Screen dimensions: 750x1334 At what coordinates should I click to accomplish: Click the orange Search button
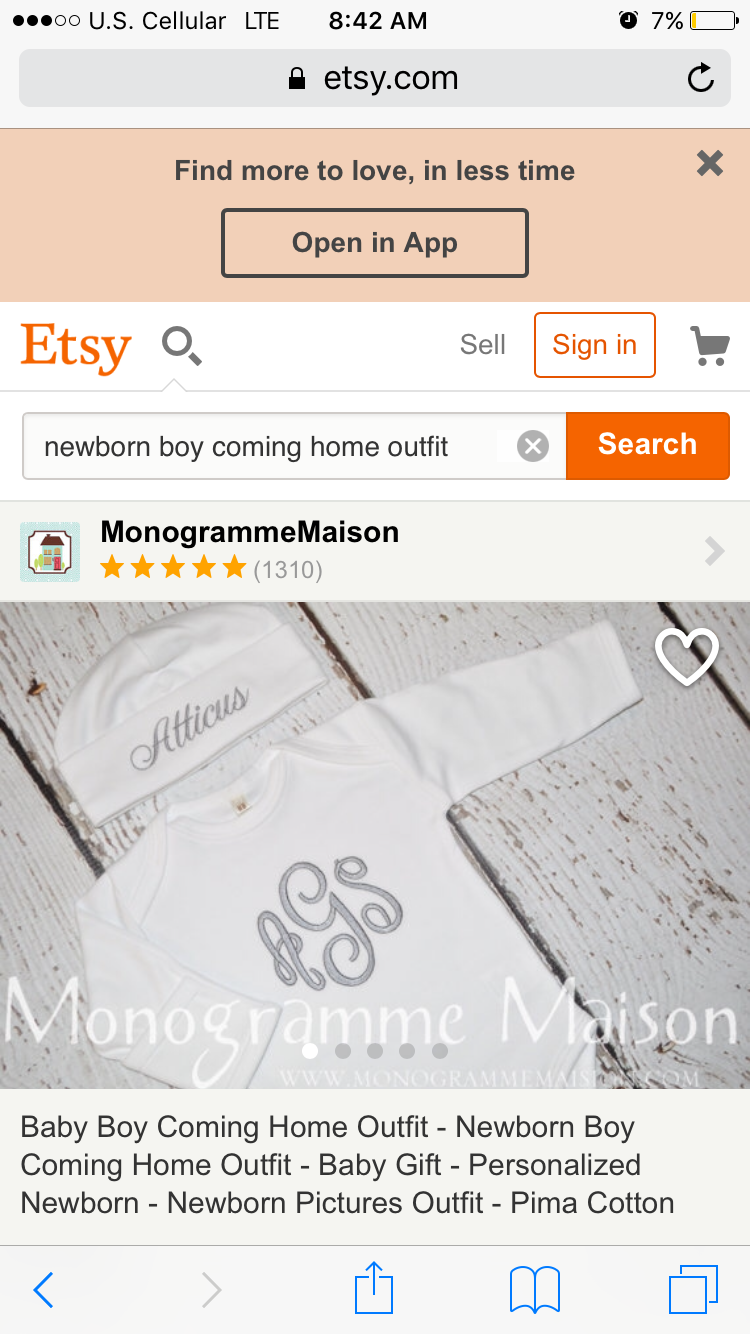pyautogui.click(x=648, y=445)
